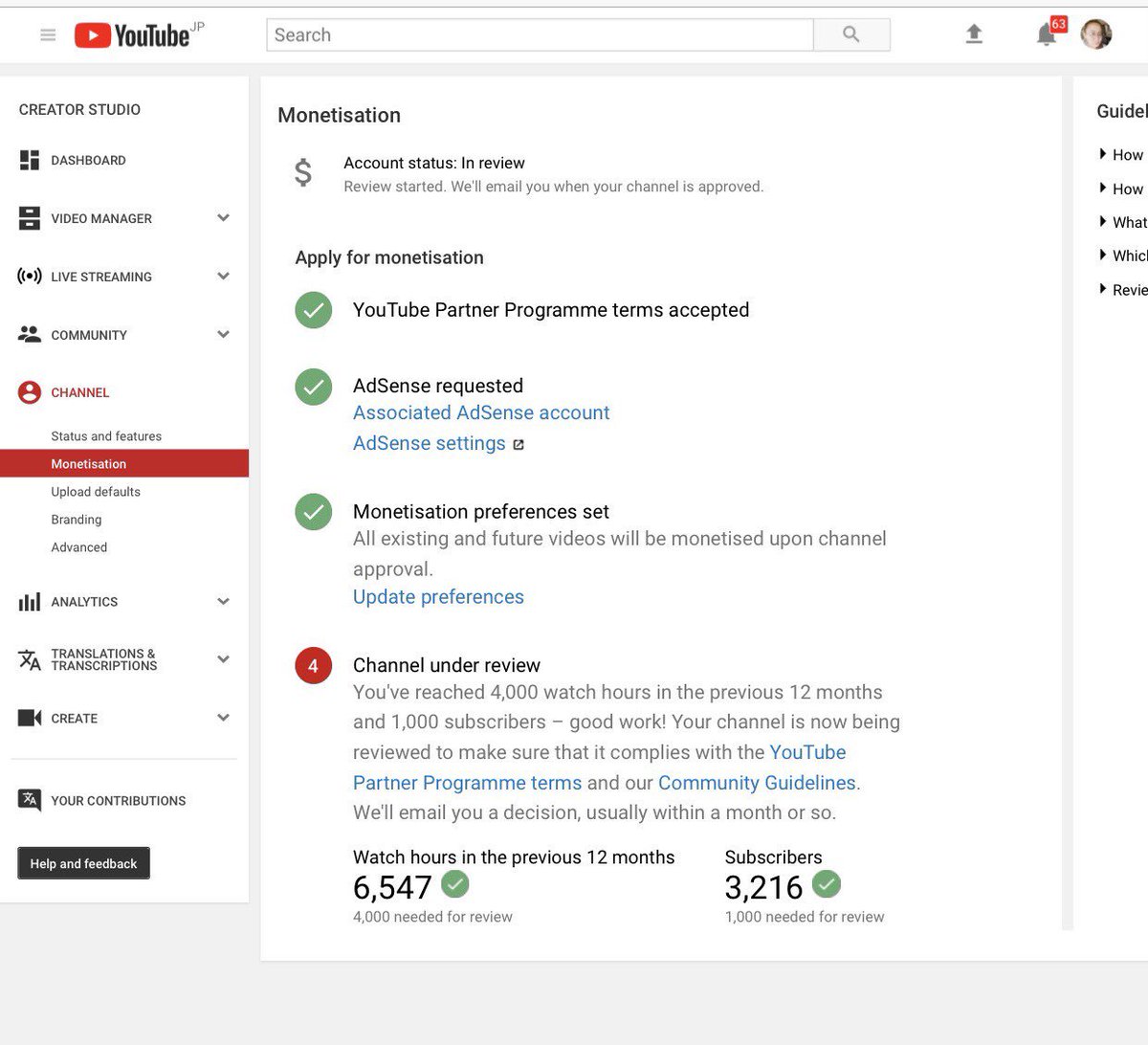The height and width of the screenshot is (1045, 1148).
Task: Click the Dashboard grid icon
Action: (x=30, y=160)
